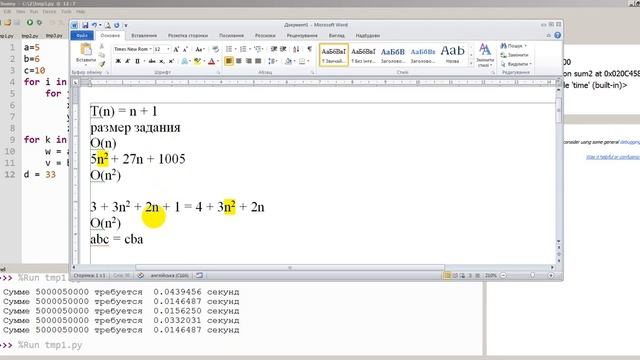640x360 pixels.
Task: Switch to the Insert ribbon tab
Action: [x=144, y=36]
